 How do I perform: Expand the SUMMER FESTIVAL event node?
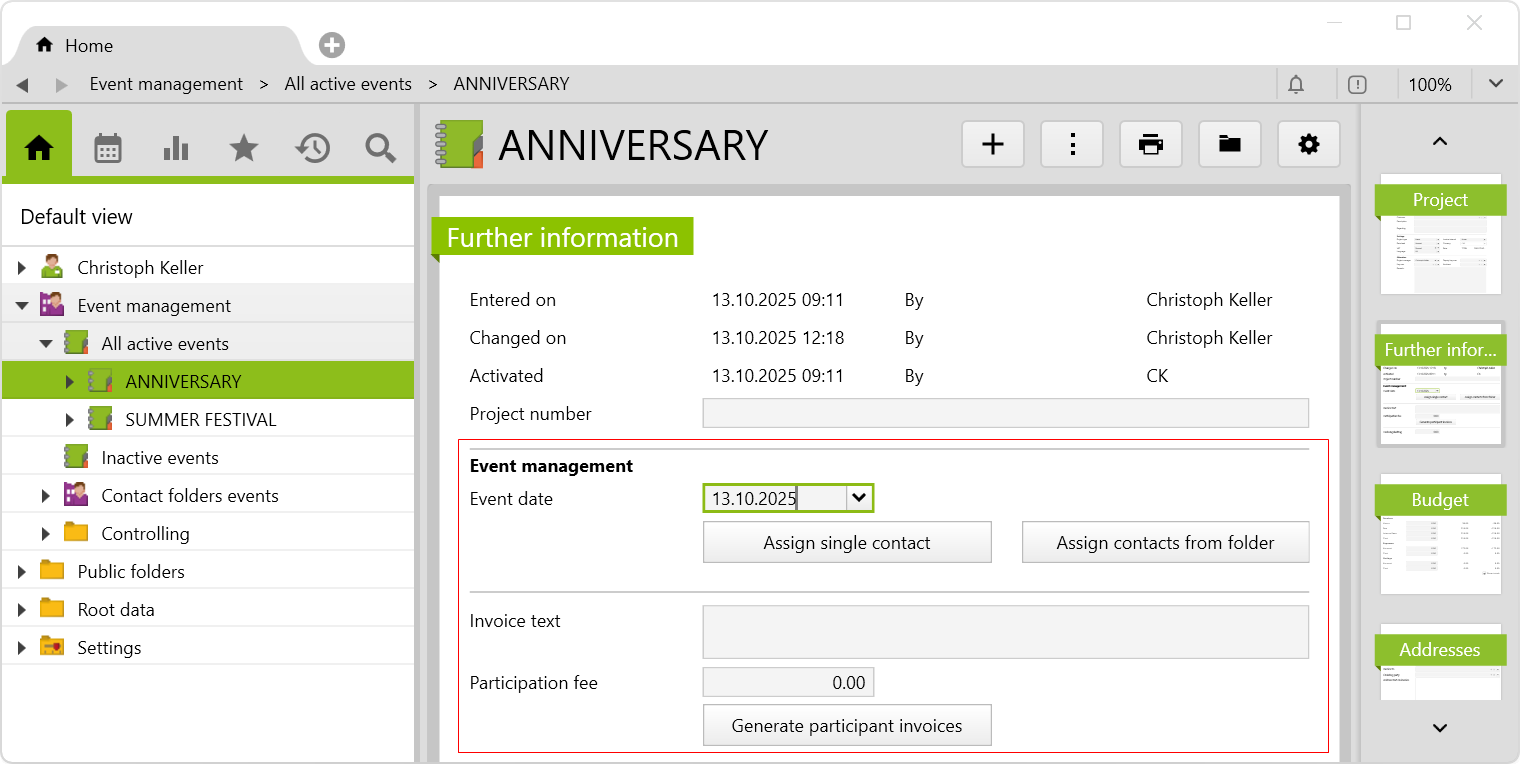click(x=70, y=420)
